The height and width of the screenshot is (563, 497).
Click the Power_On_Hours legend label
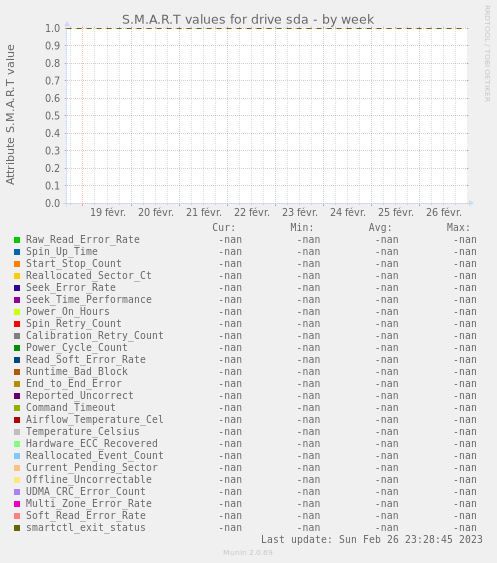coord(68,311)
